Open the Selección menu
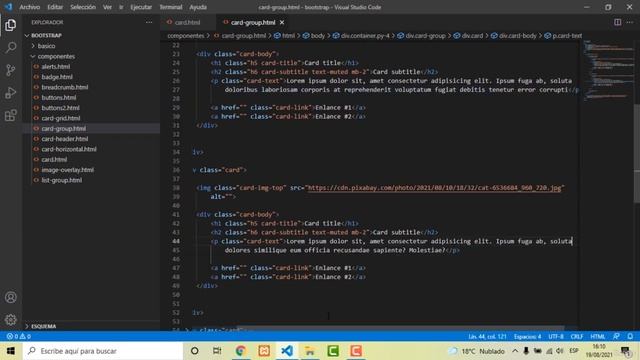 click(x=83, y=7)
